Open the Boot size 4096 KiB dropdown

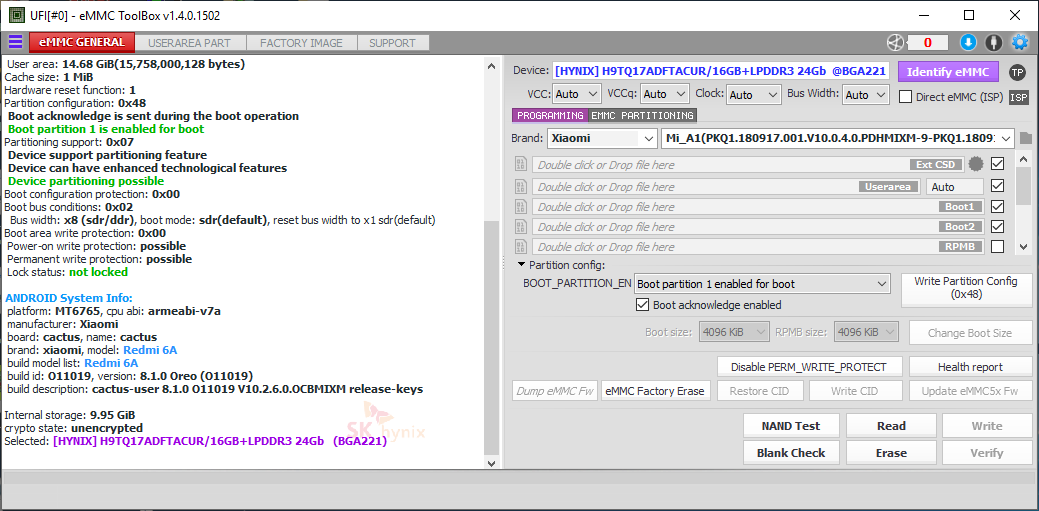[x=734, y=333]
